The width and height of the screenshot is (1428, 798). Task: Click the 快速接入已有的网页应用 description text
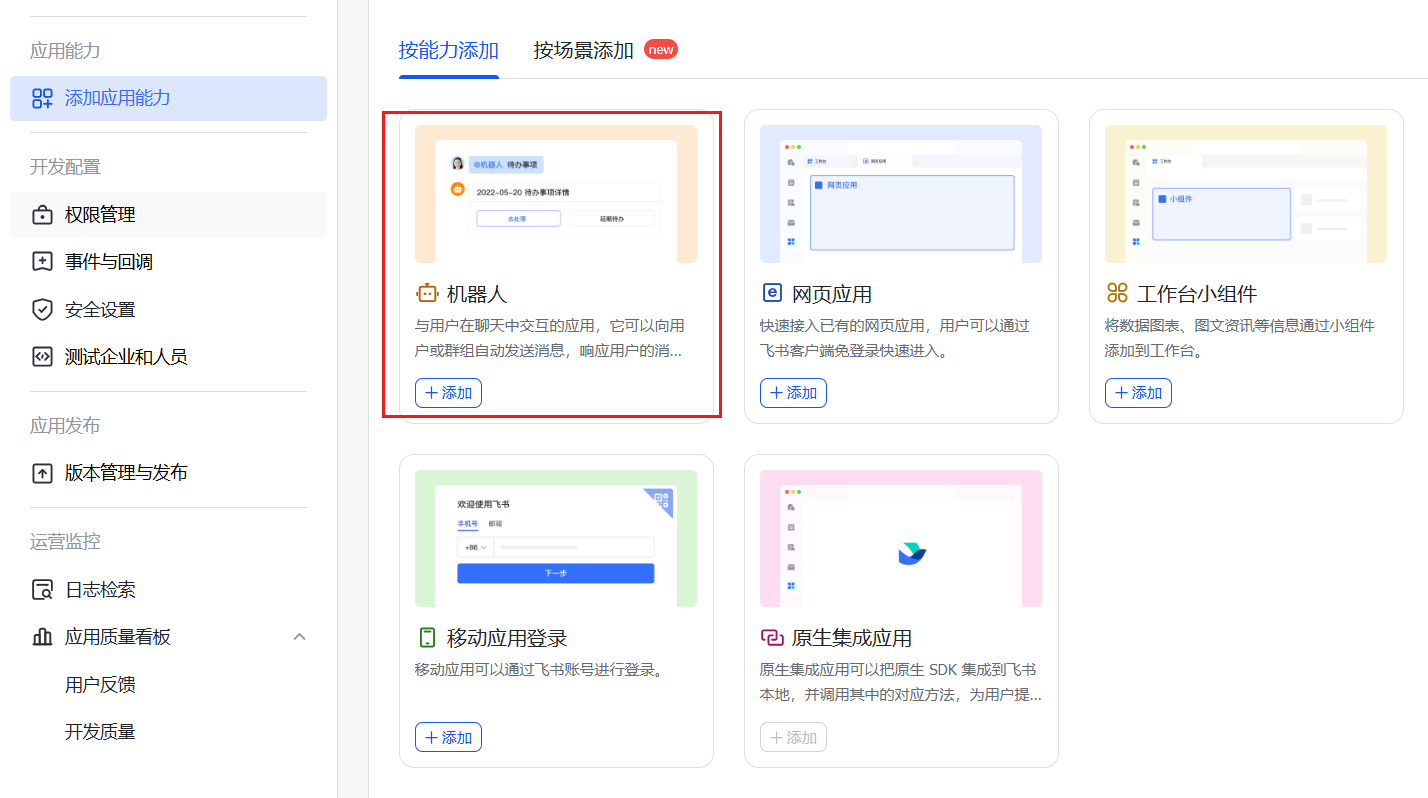pos(895,338)
